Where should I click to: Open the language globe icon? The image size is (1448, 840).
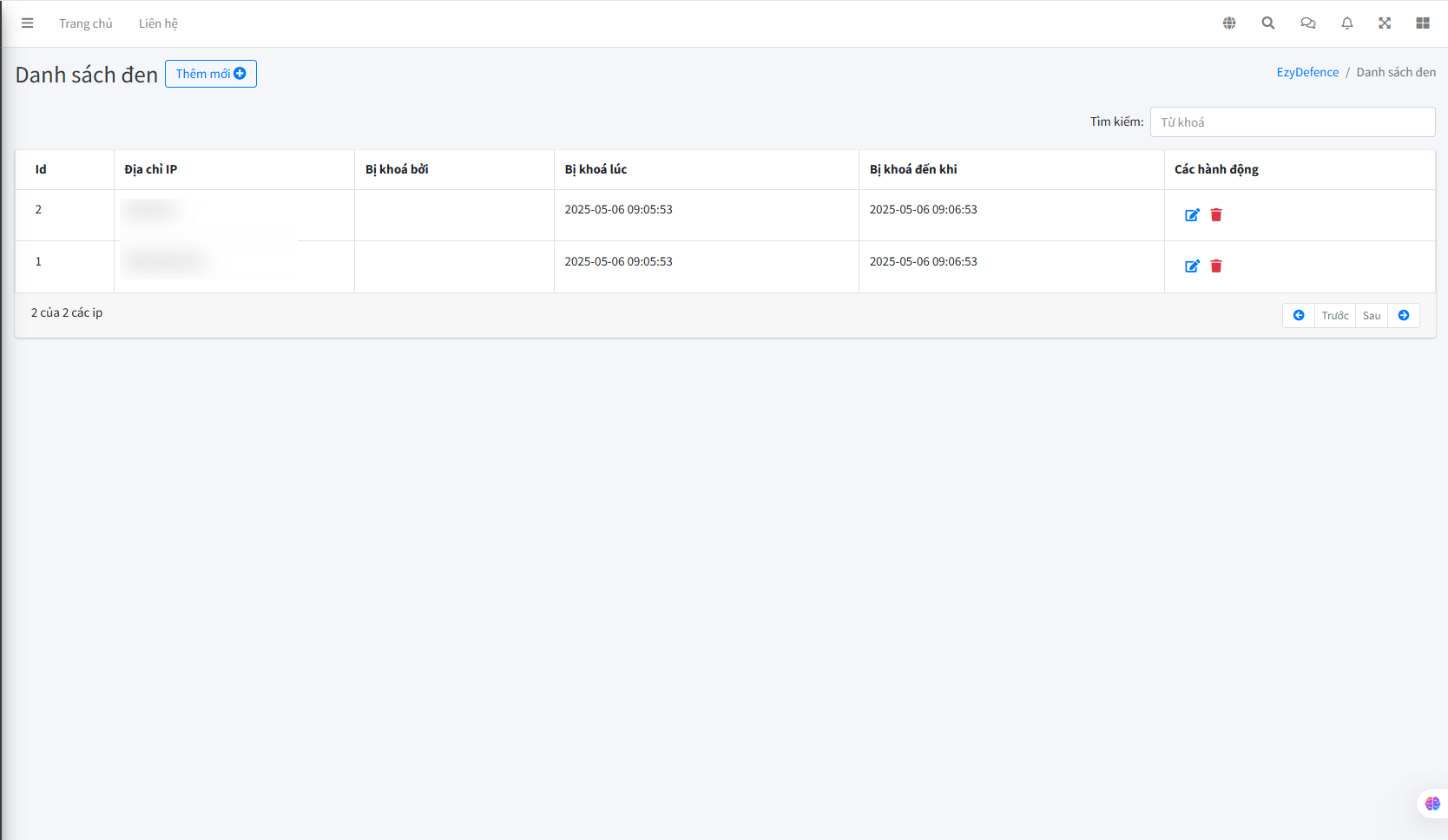coord(1229,23)
